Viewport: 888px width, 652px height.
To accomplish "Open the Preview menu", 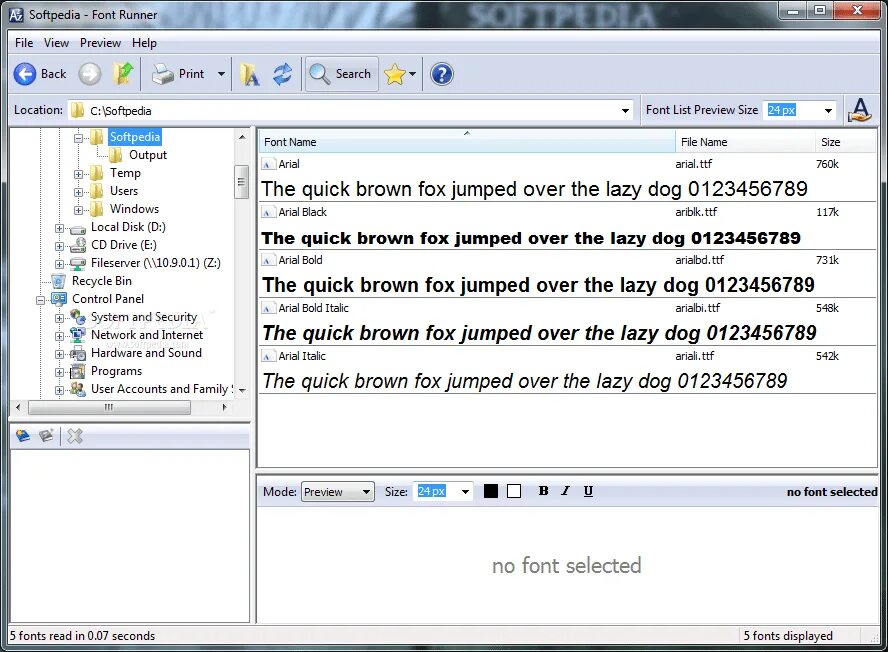I will coord(100,43).
